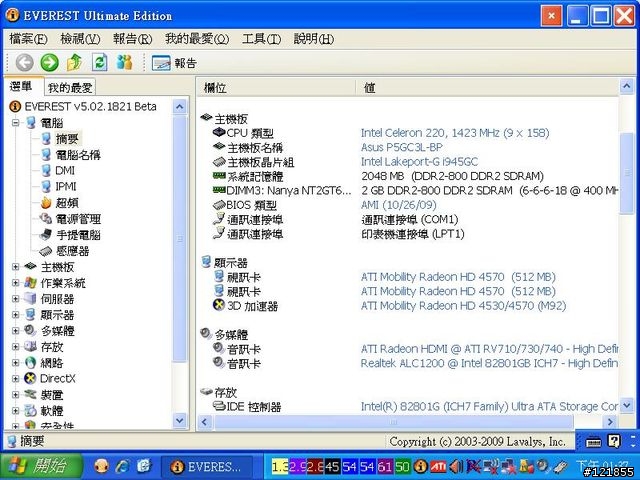Click the Realtek ALC1200 audio link

[489, 363]
